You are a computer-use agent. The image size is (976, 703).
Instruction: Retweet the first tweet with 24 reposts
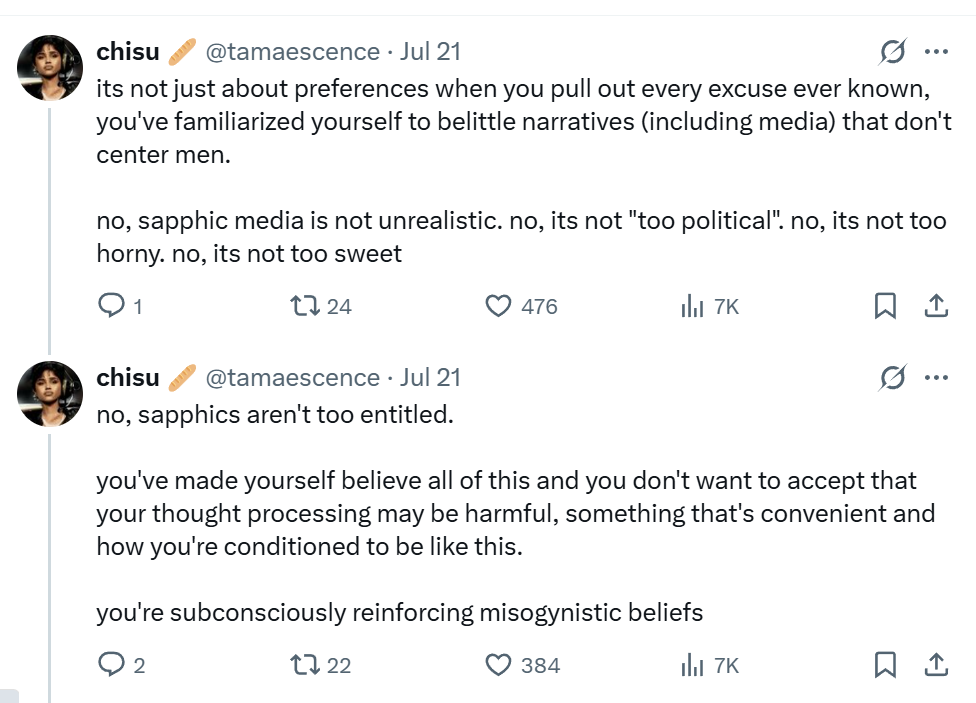tap(301, 306)
